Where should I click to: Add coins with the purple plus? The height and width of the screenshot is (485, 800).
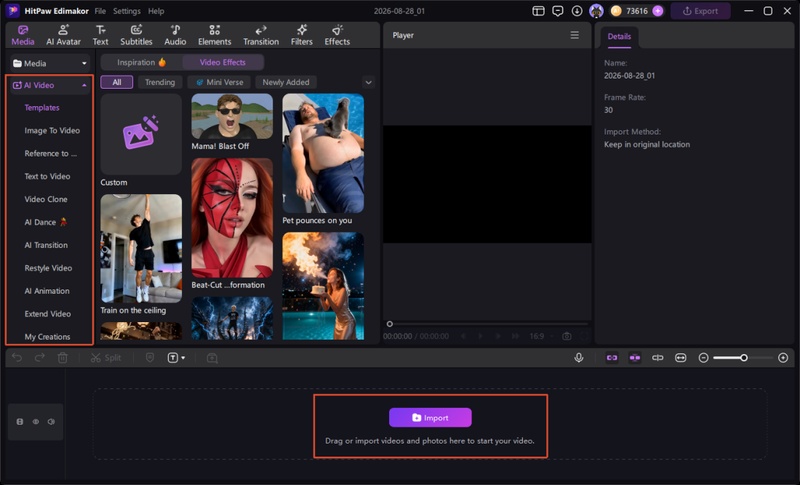coord(658,11)
